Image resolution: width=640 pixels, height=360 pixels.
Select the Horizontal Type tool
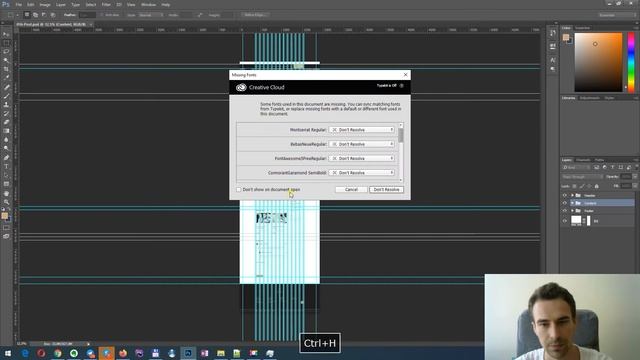tap(6, 166)
